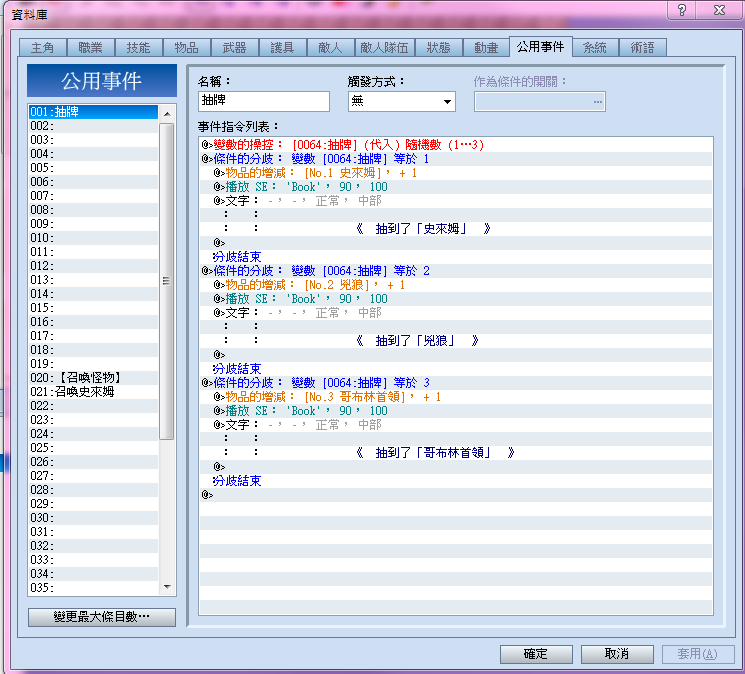The height and width of the screenshot is (674, 745).
Task: Select the 動畫 tab
Action: coord(486,47)
